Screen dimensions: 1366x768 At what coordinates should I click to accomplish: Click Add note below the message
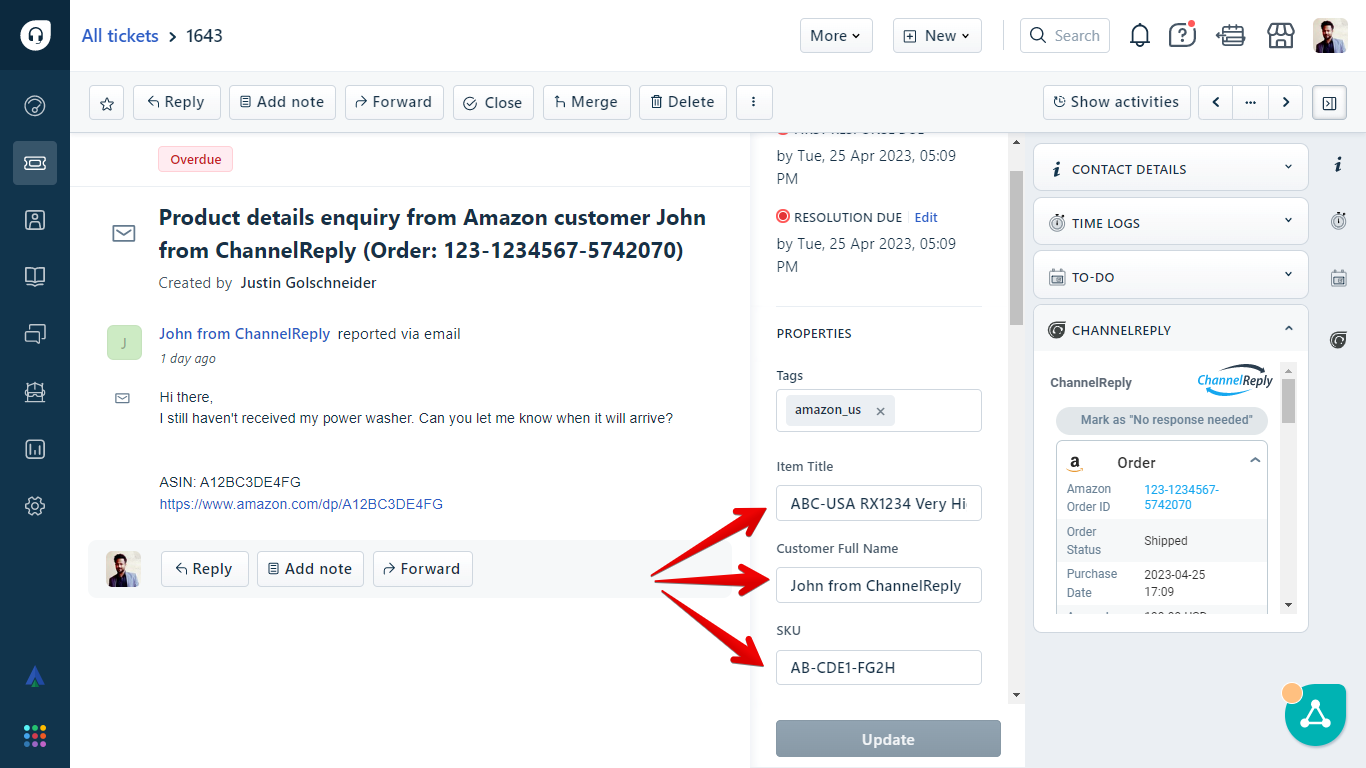point(310,569)
